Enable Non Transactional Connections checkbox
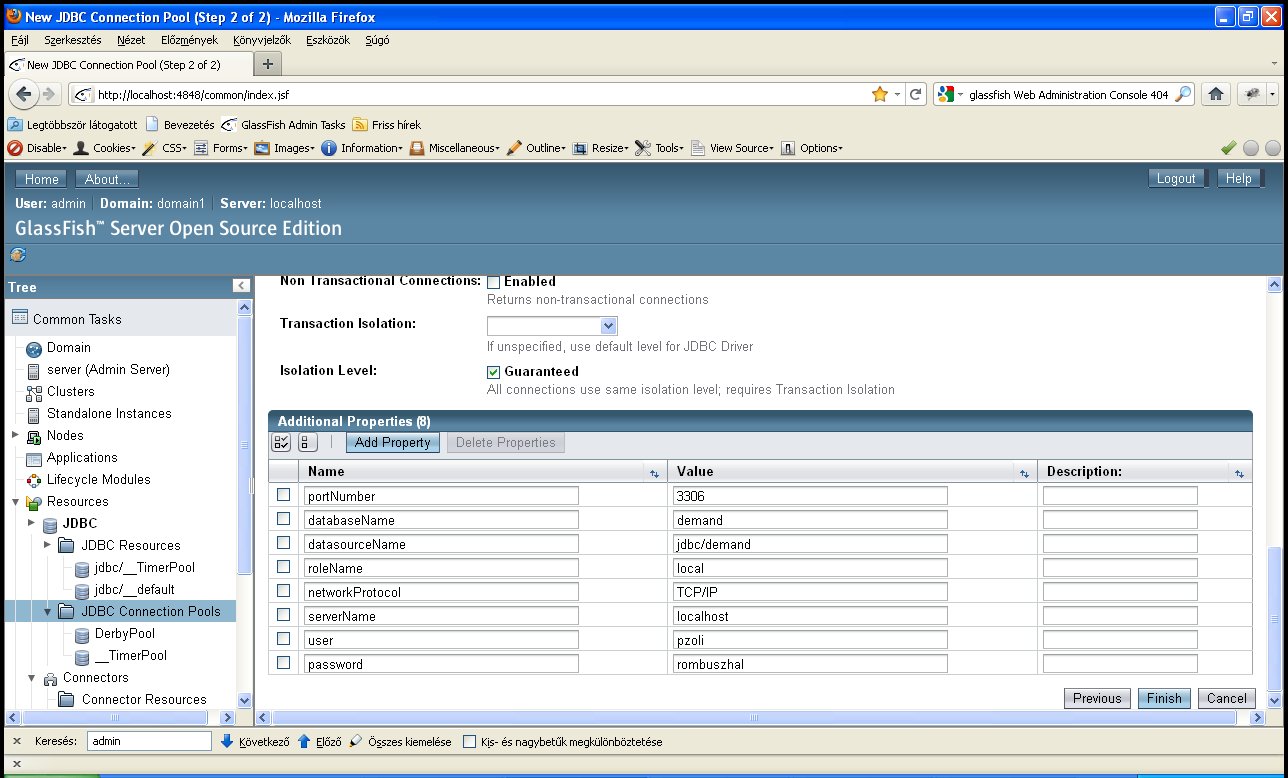 point(493,282)
